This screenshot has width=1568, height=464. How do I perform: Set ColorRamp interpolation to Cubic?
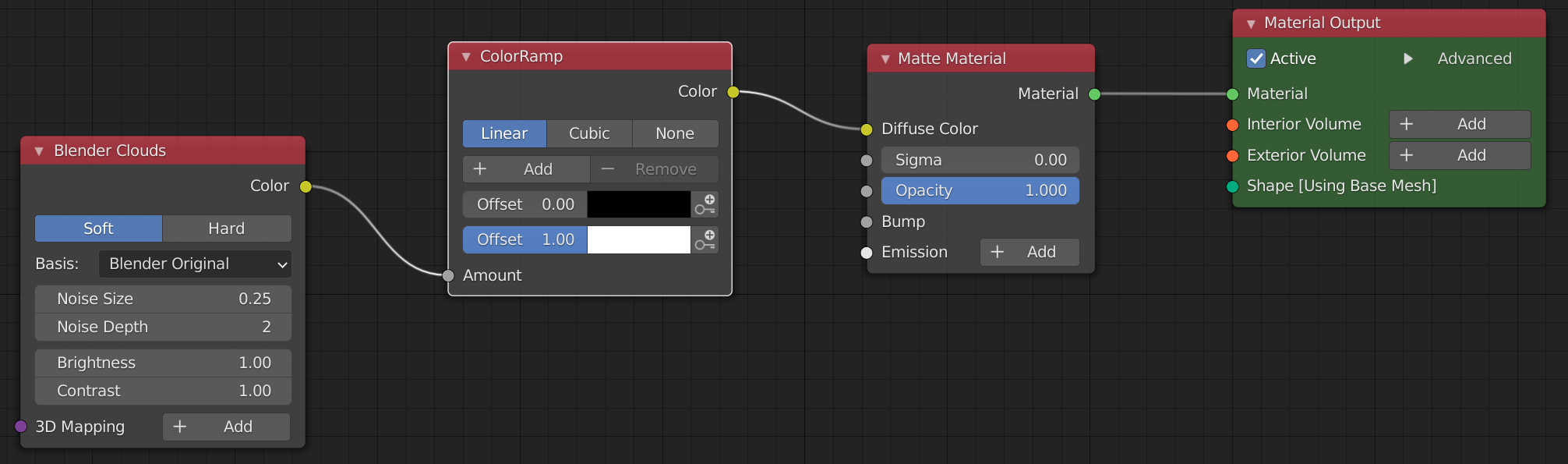click(588, 133)
